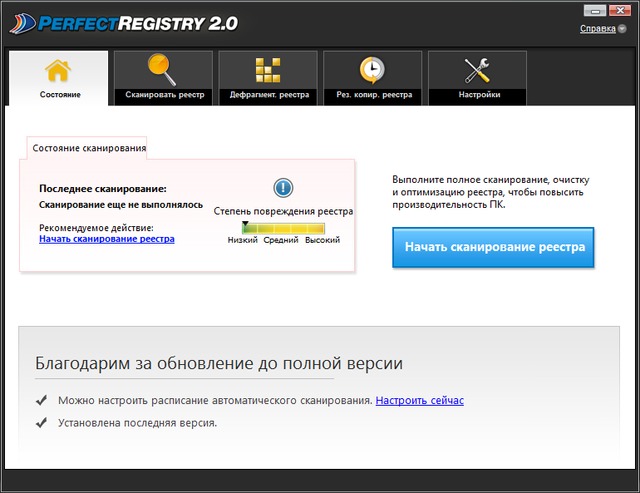The width and height of the screenshot is (640, 493).
Task: Select the Состояние сканирования panel tab
Action: click(89, 148)
